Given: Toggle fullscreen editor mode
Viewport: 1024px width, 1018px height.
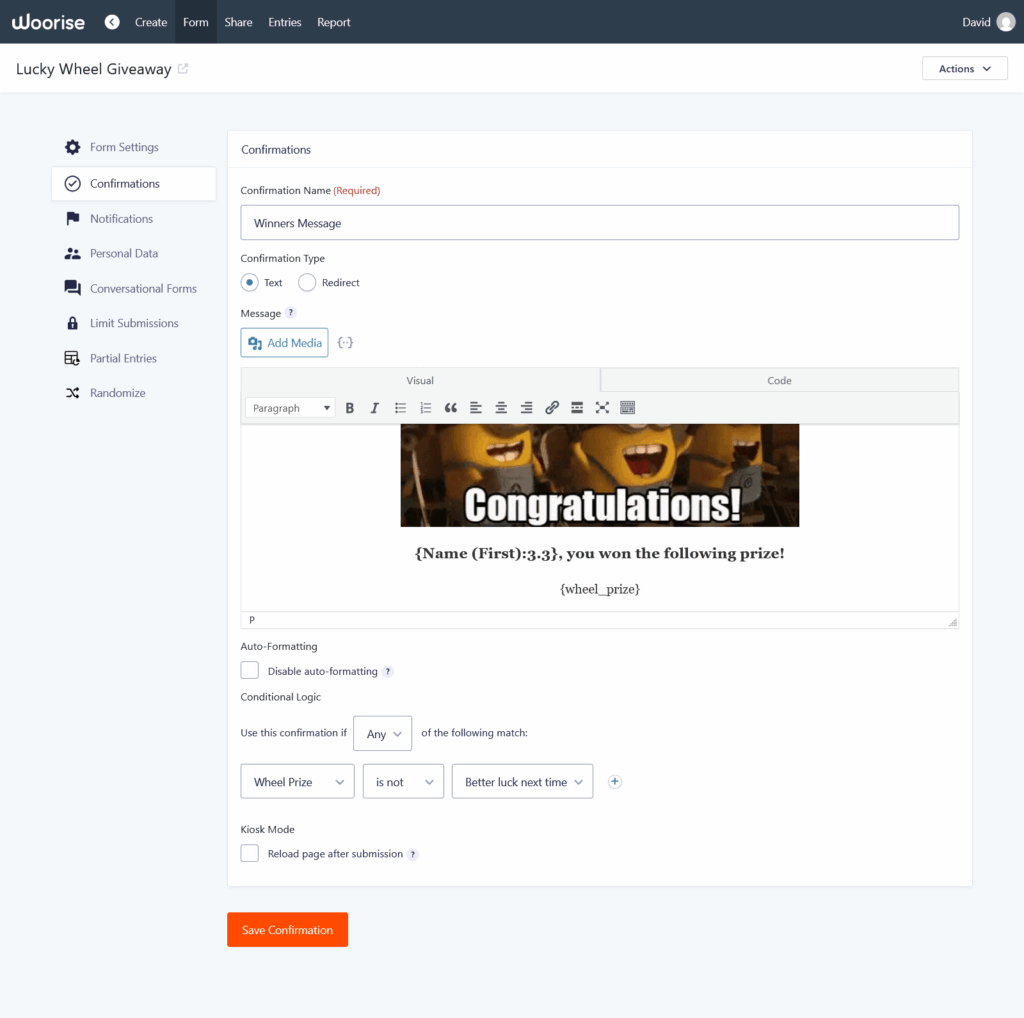Looking at the screenshot, I should [x=602, y=408].
